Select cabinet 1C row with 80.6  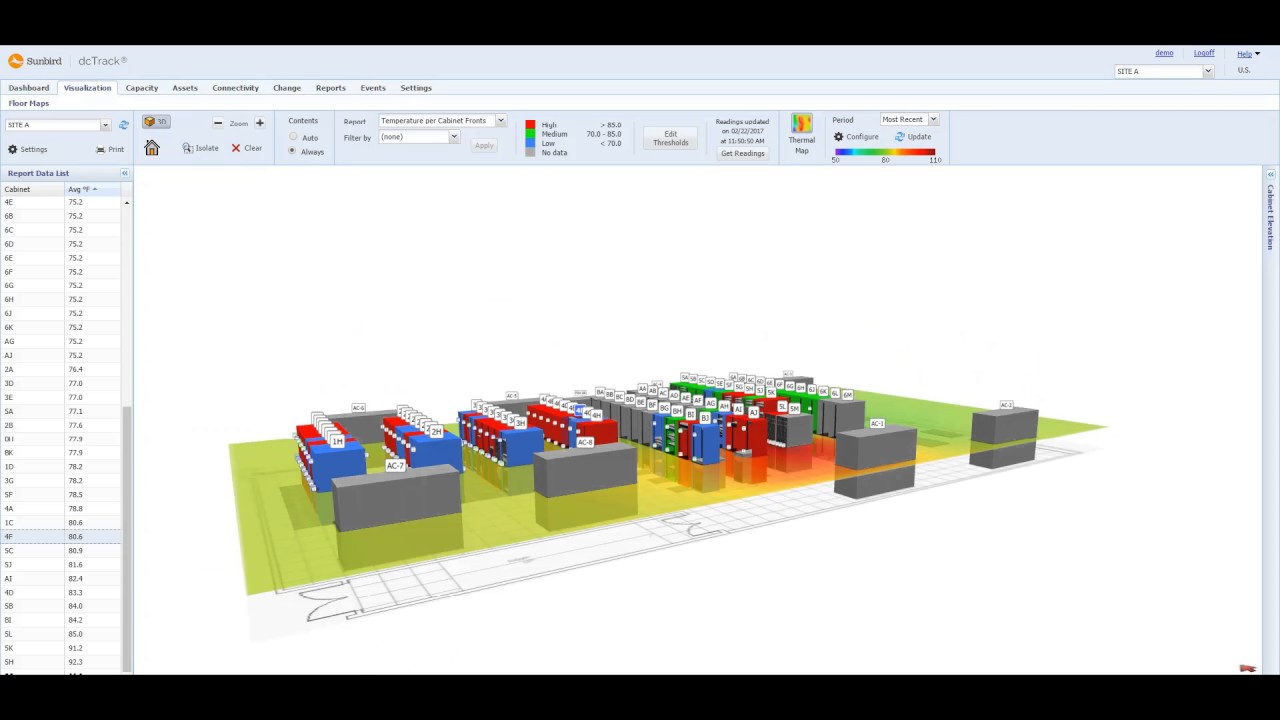(x=60, y=523)
